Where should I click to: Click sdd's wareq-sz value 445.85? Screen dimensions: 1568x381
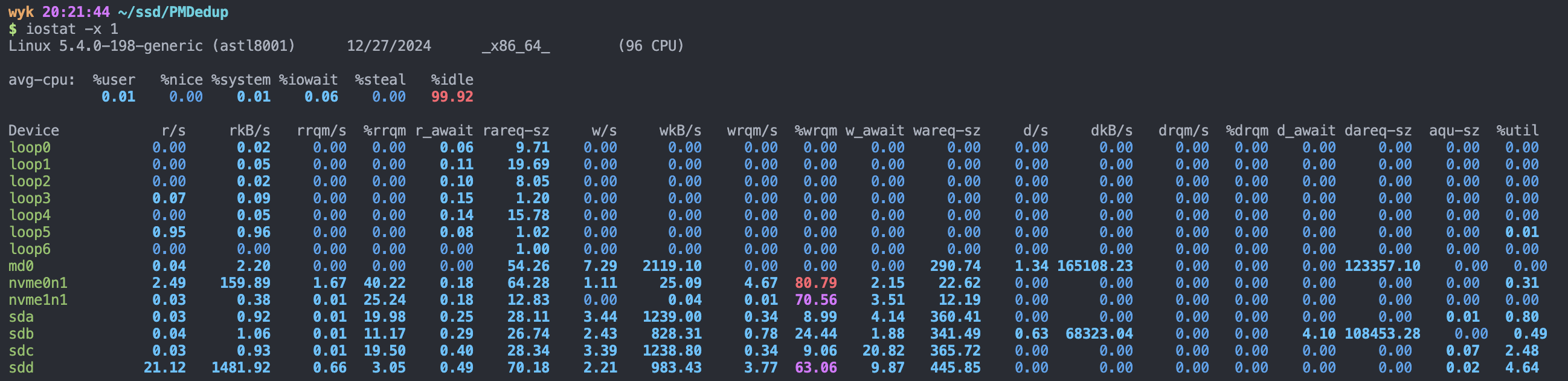point(956,368)
